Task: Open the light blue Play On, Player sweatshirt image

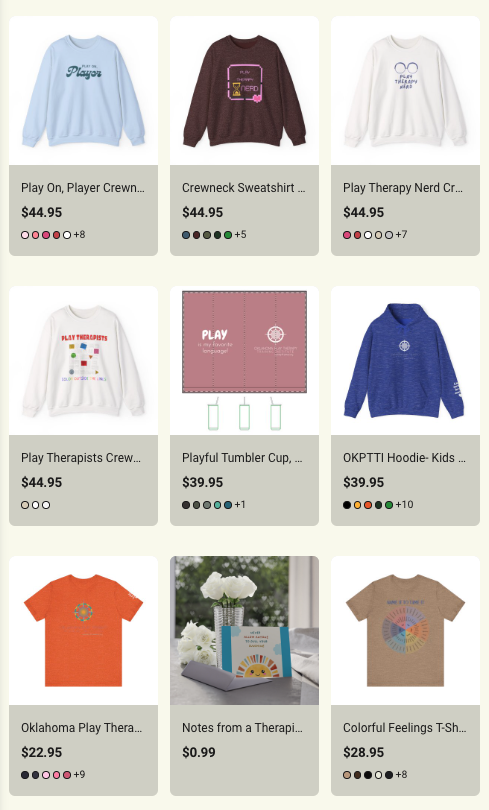Action: [x=83, y=90]
